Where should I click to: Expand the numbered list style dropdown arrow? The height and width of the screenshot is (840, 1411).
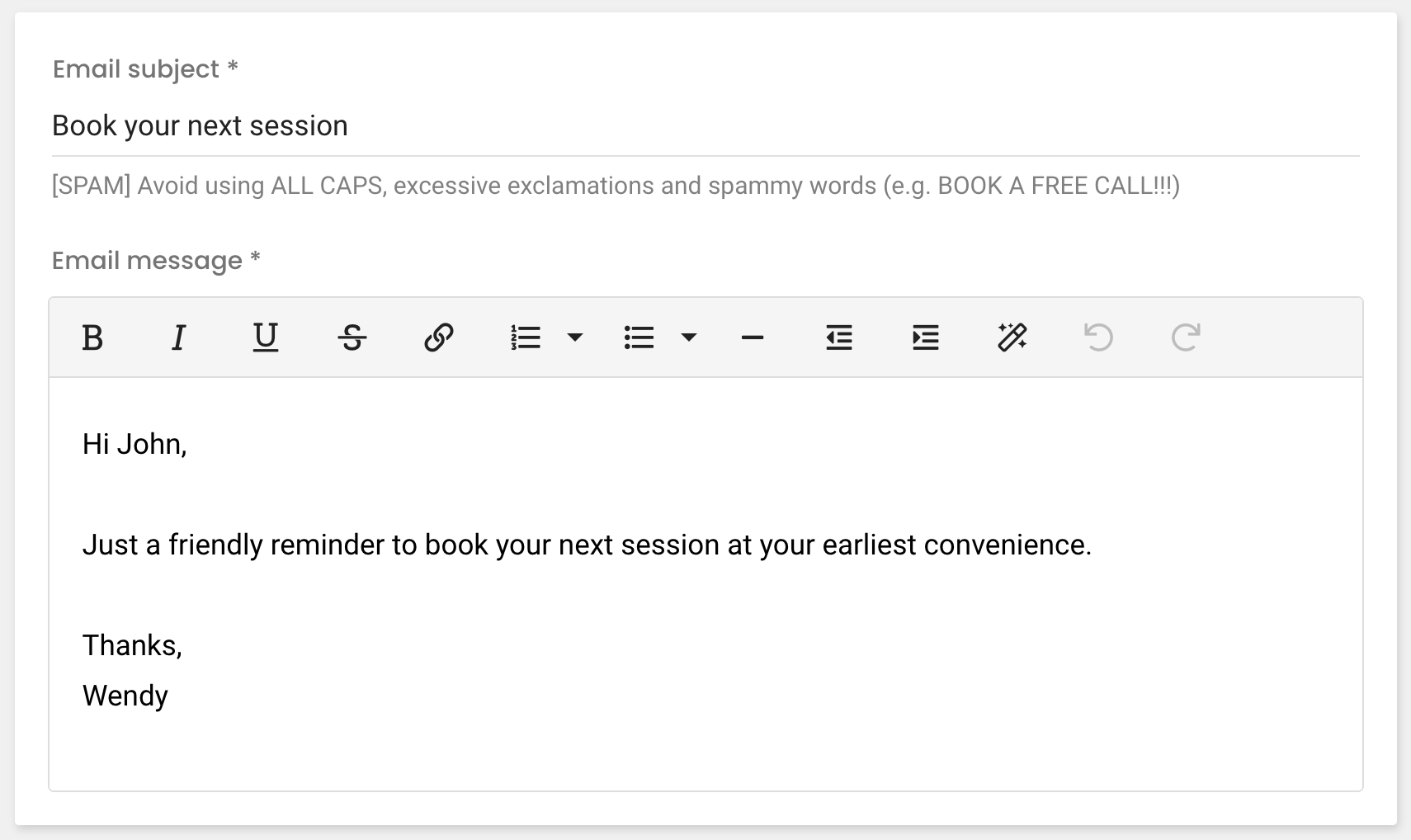click(x=575, y=337)
